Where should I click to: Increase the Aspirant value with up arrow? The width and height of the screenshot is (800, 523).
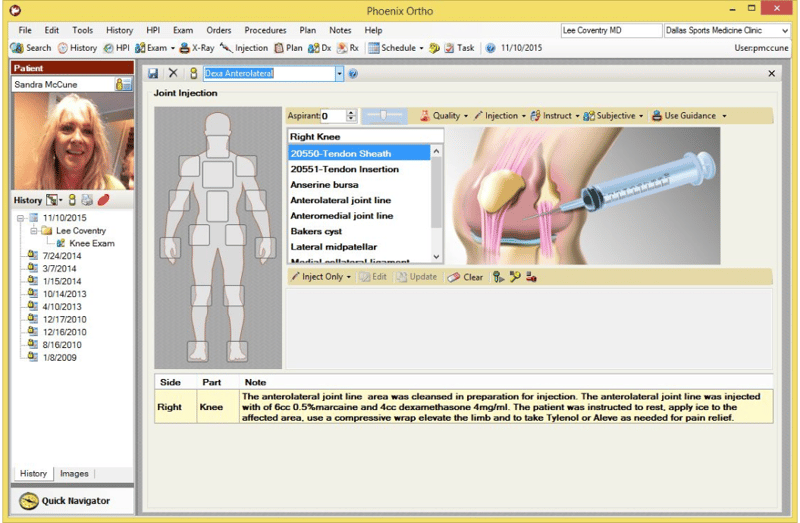click(x=353, y=112)
